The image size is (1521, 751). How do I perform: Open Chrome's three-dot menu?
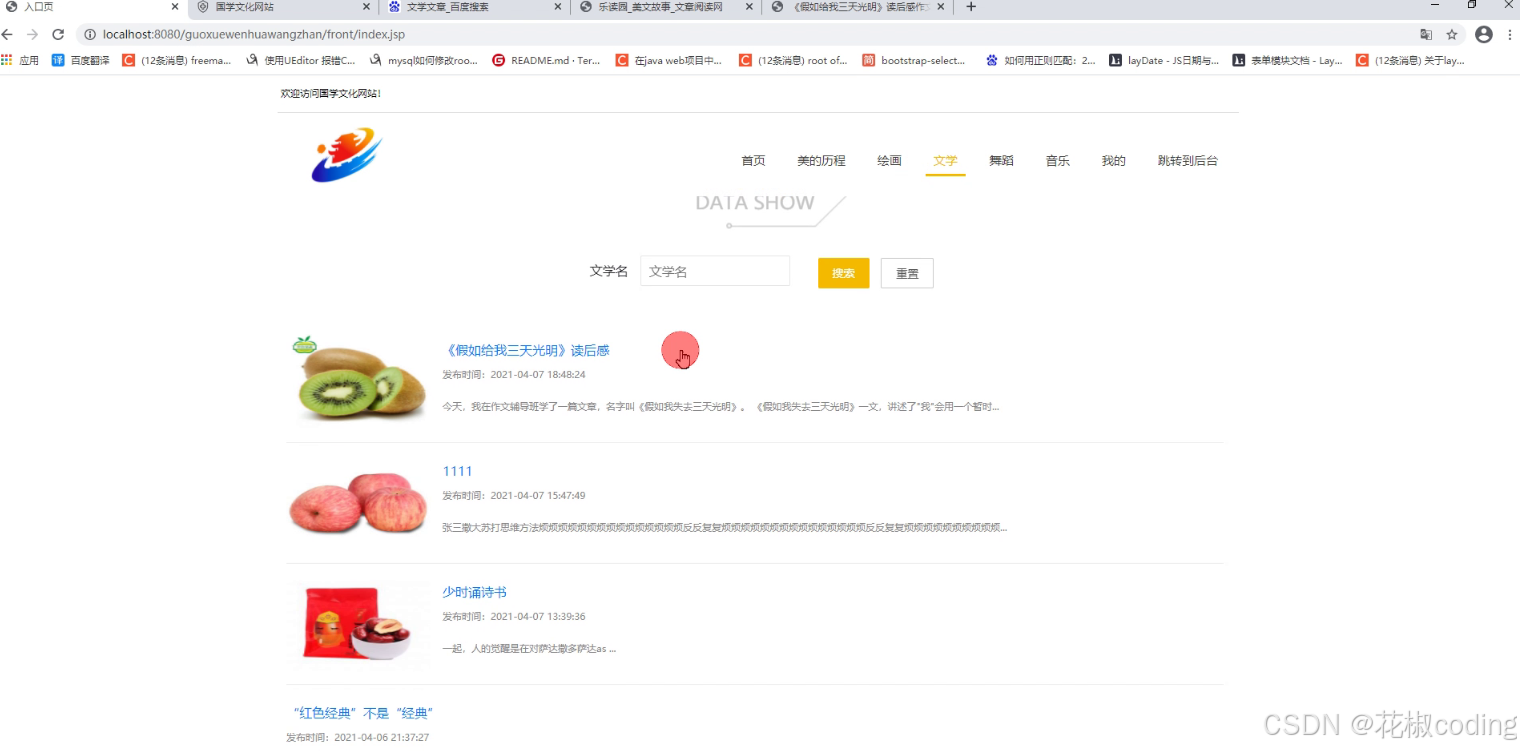click(x=1510, y=33)
